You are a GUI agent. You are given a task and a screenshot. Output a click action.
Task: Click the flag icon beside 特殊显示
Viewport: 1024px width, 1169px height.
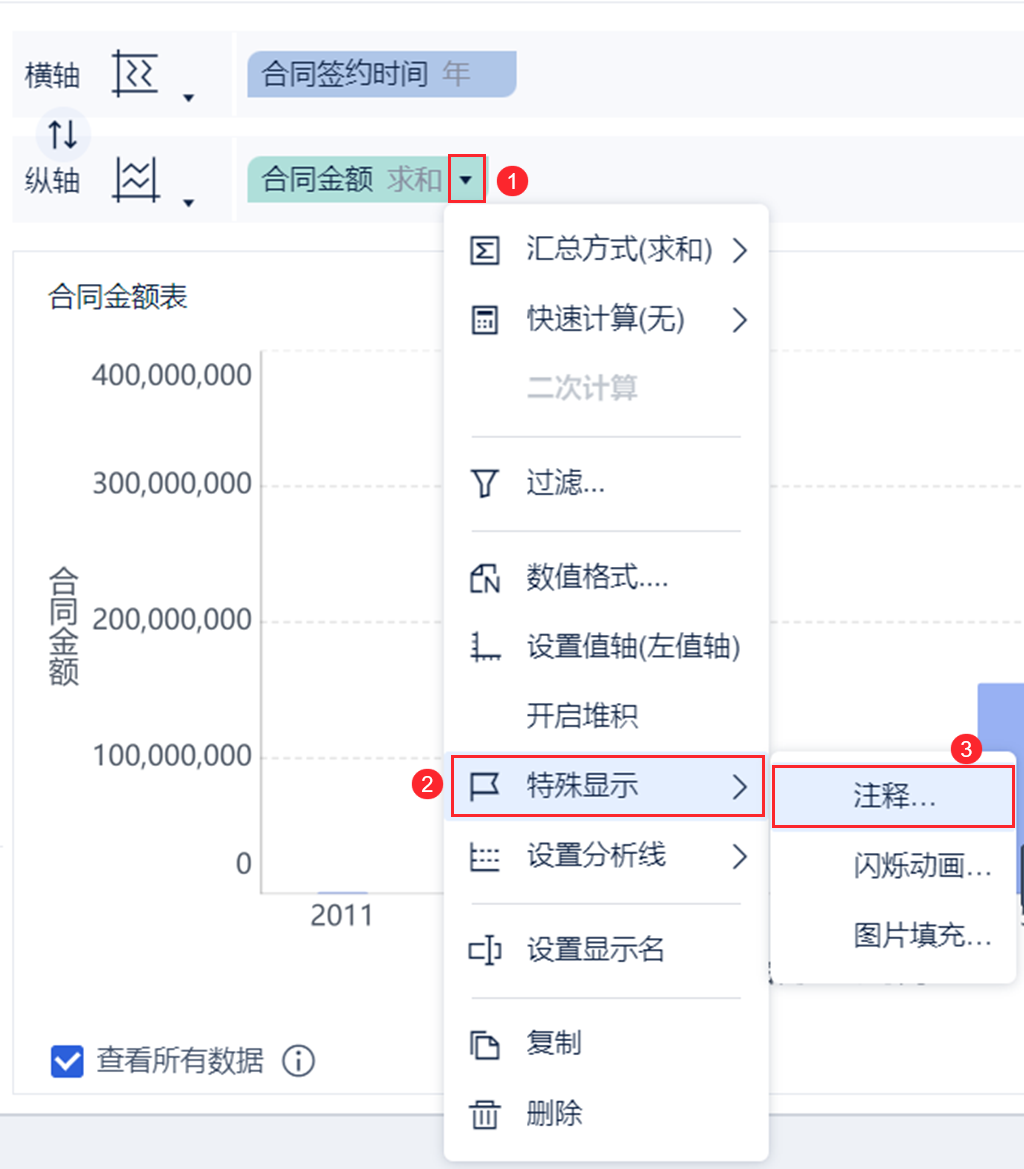coord(484,786)
